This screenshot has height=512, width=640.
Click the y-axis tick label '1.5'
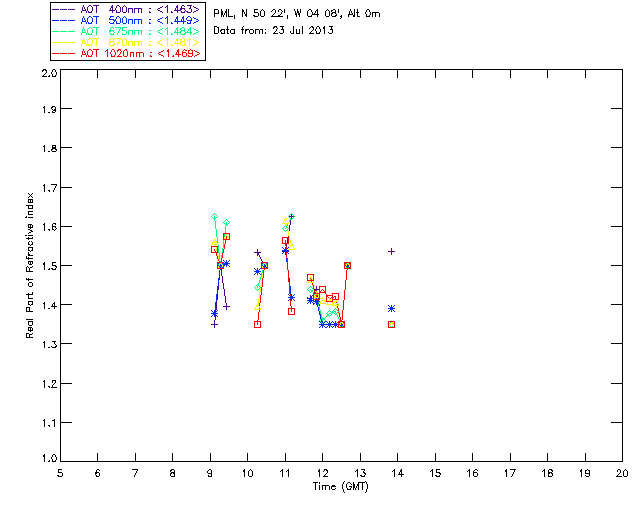[x=49, y=266]
